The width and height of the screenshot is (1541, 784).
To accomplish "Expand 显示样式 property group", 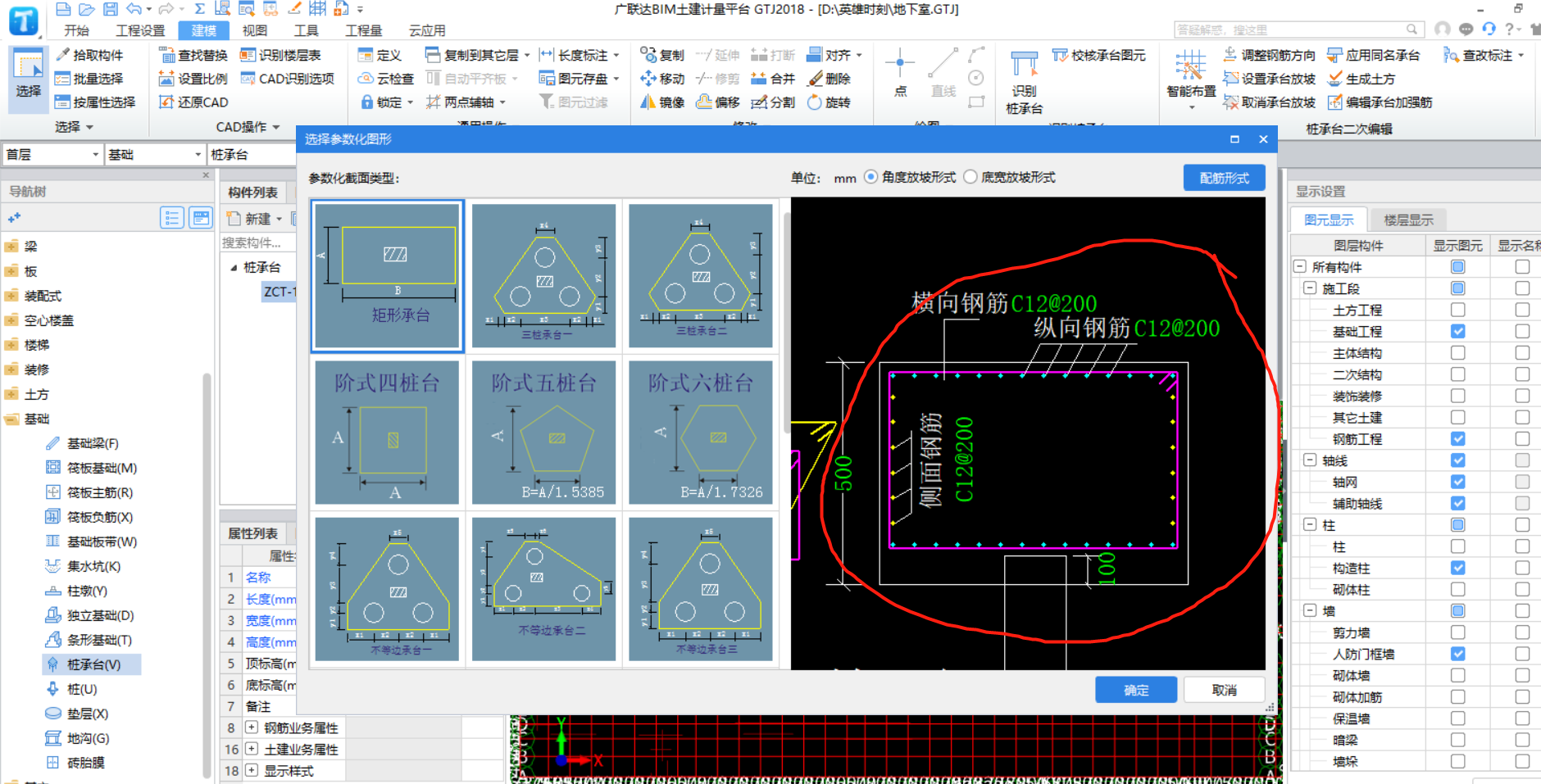I will (x=252, y=770).
